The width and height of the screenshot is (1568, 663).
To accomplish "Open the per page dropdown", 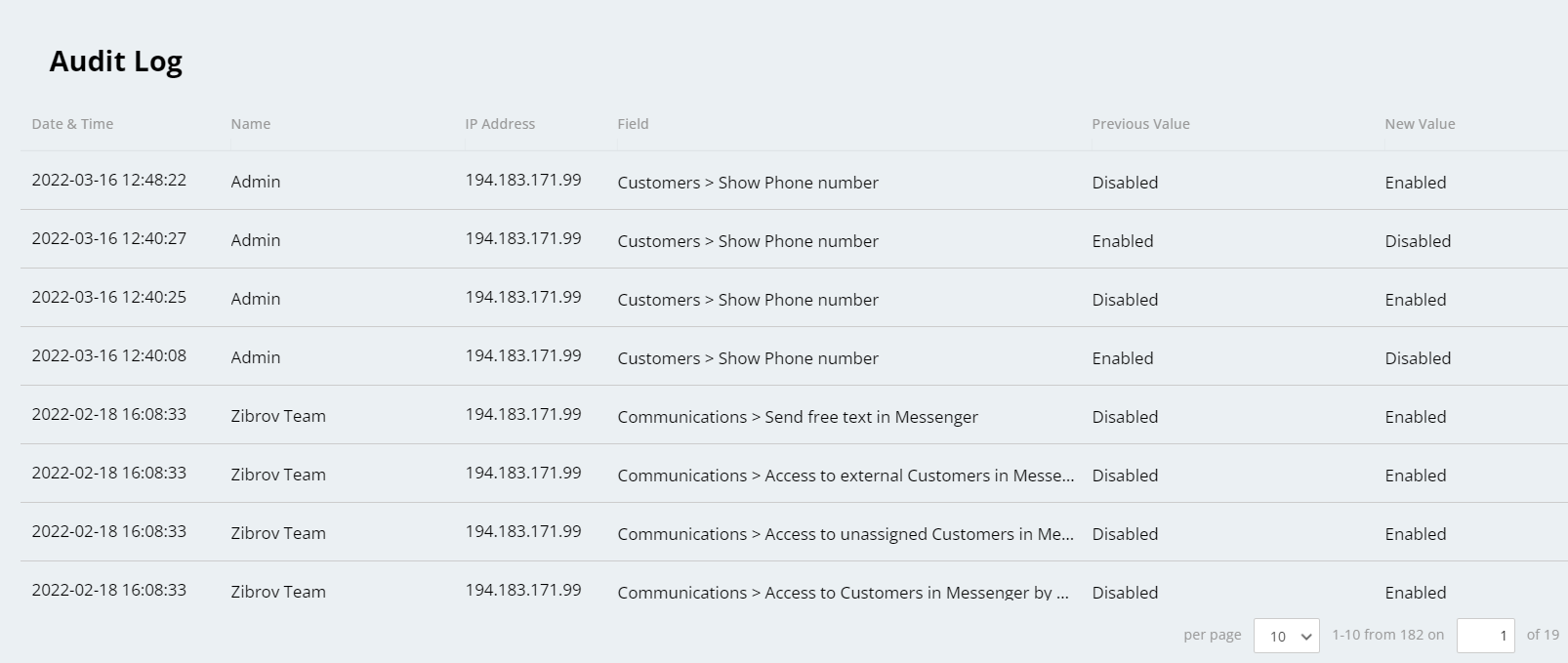I will point(1286,636).
